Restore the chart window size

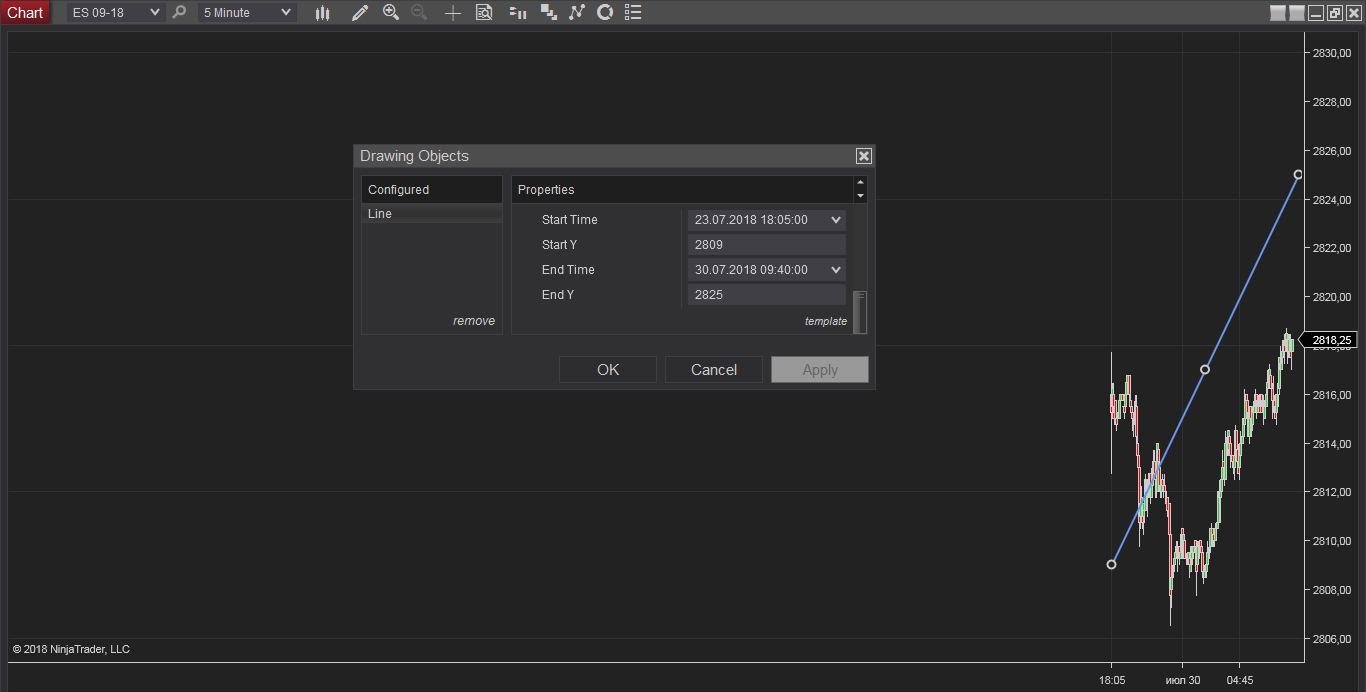(x=1334, y=13)
